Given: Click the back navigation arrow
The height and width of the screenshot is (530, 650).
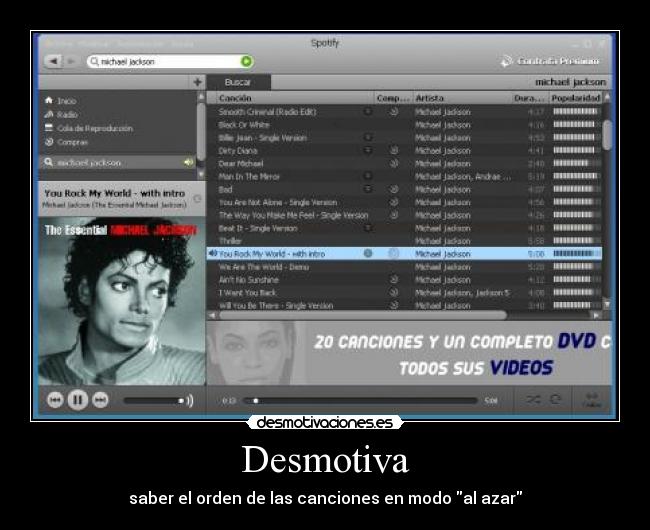Looking at the screenshot, I should (x=53, y=61).
